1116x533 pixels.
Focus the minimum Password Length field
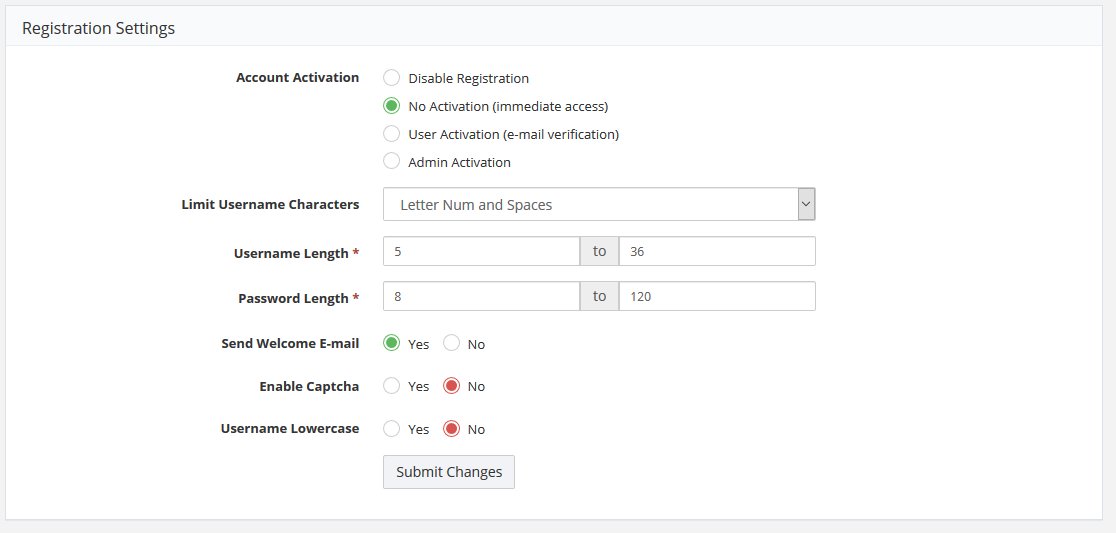(x=481, y=297)
